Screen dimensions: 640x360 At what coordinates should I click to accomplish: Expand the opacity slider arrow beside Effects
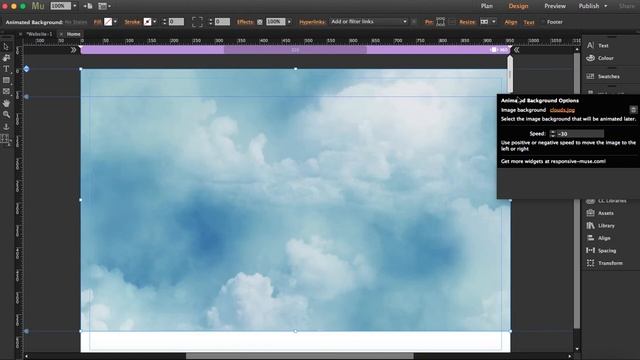point(289,22)
